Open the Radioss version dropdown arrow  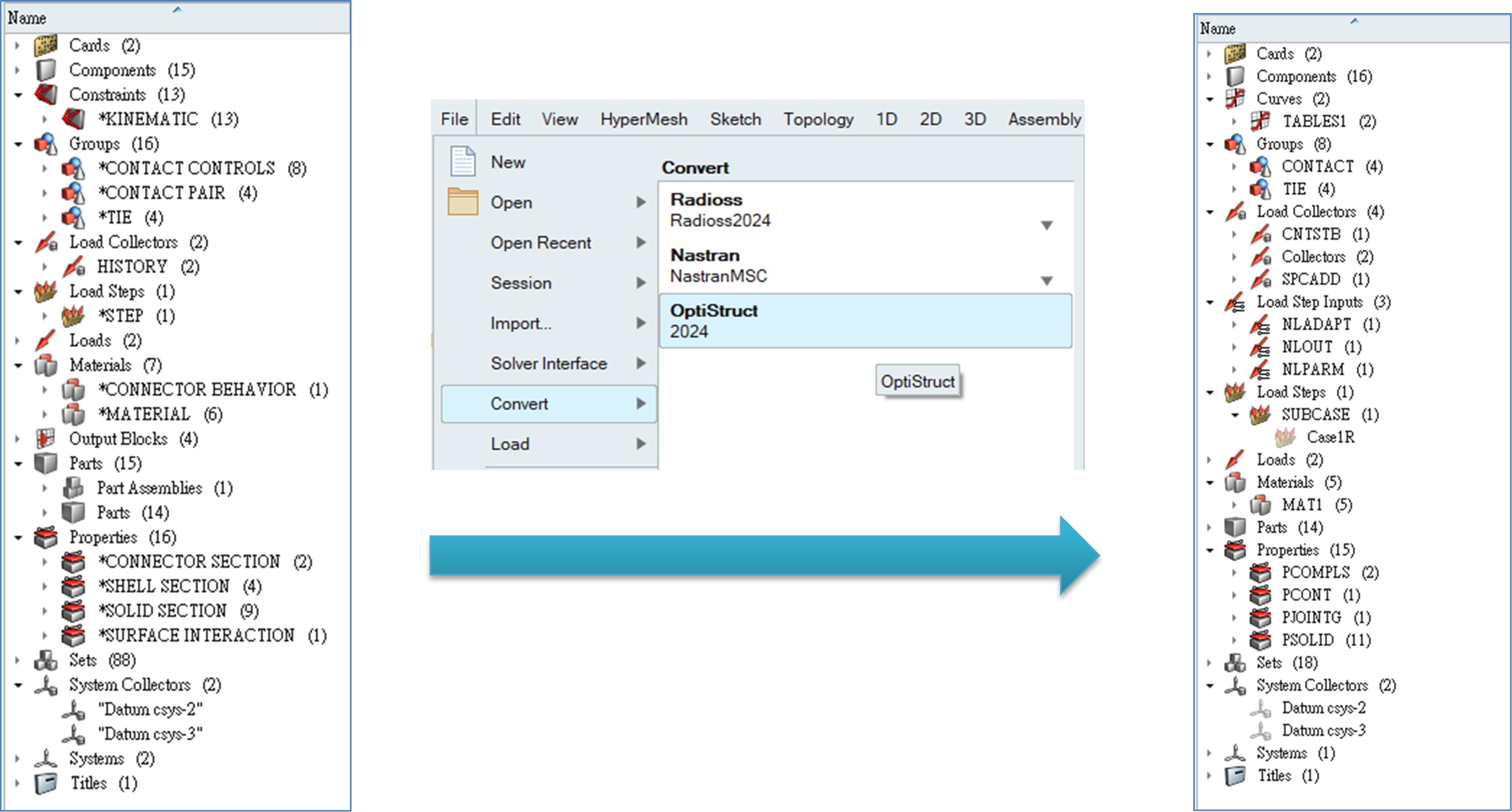(1047, 225)
